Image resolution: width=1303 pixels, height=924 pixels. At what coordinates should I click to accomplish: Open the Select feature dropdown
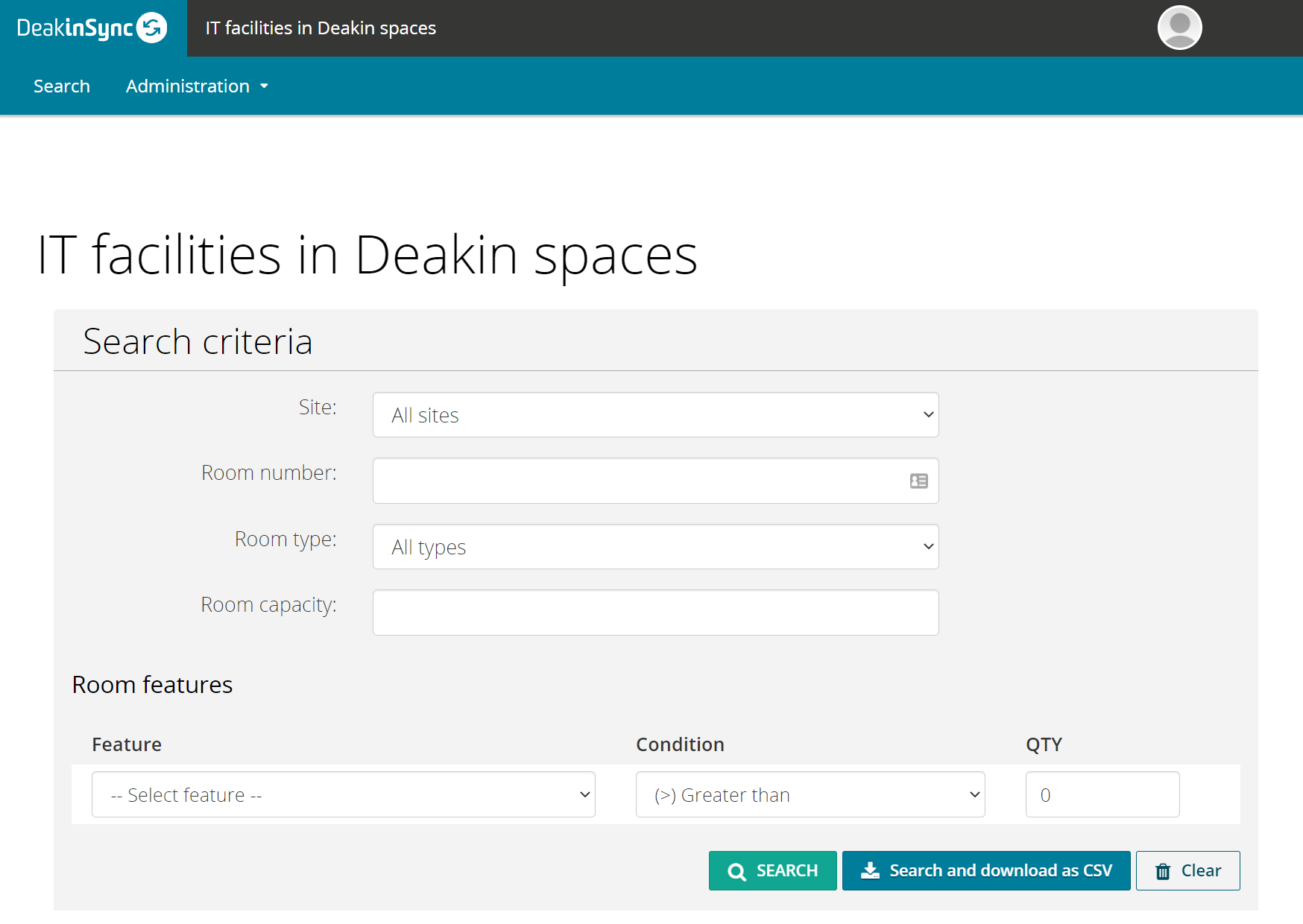click(x=344, y=794)
